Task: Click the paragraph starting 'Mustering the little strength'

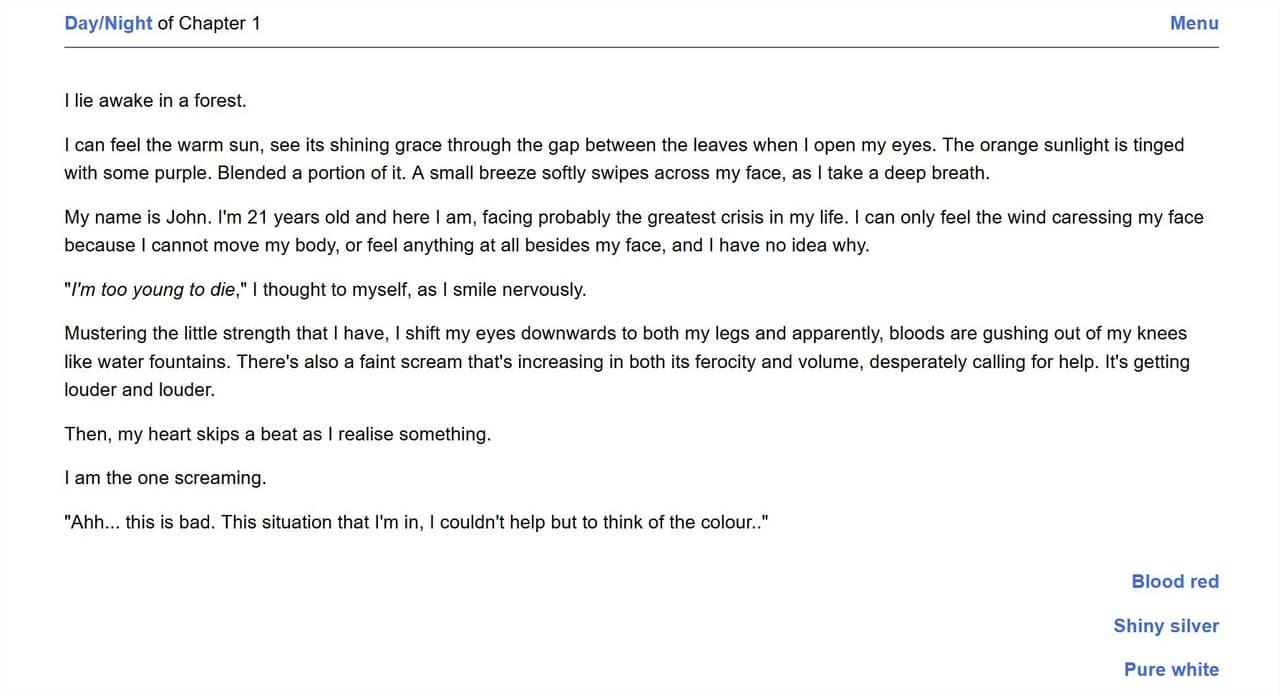Action: coord(627,362)
